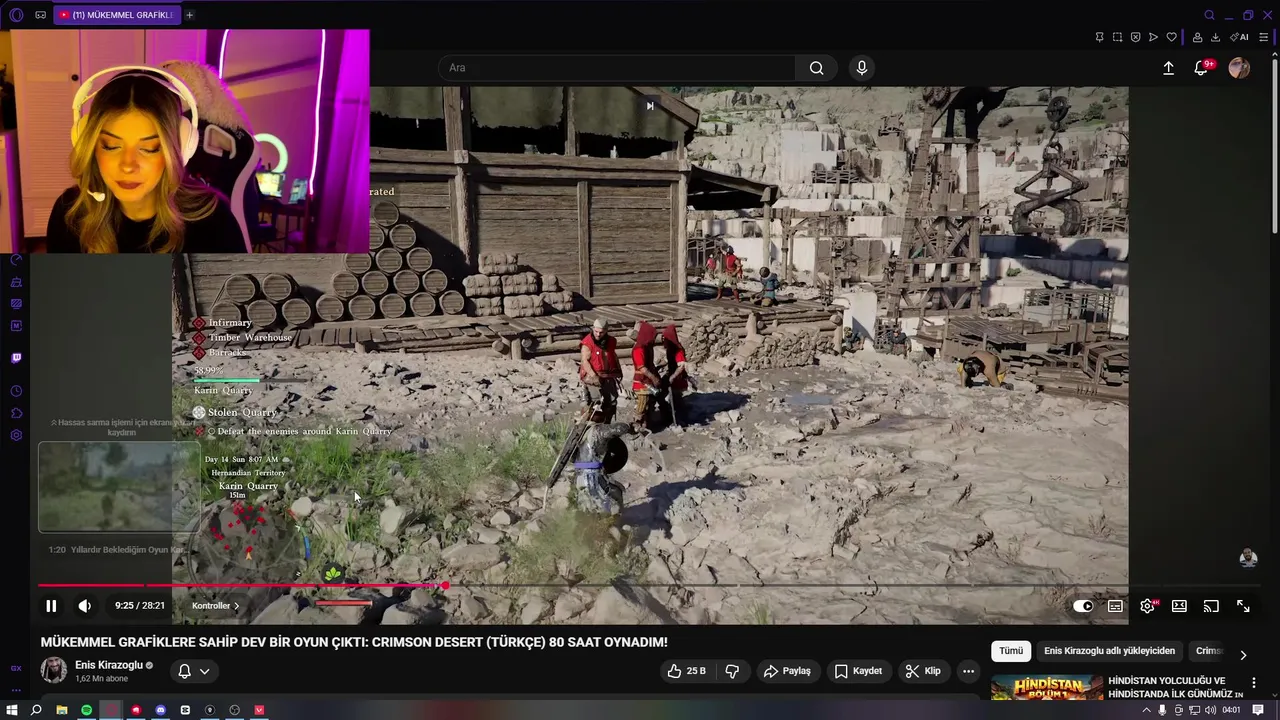This screenshot has height=720, width=1280.
Task: Click the Kaydet save button
Action: coord(859,671)
